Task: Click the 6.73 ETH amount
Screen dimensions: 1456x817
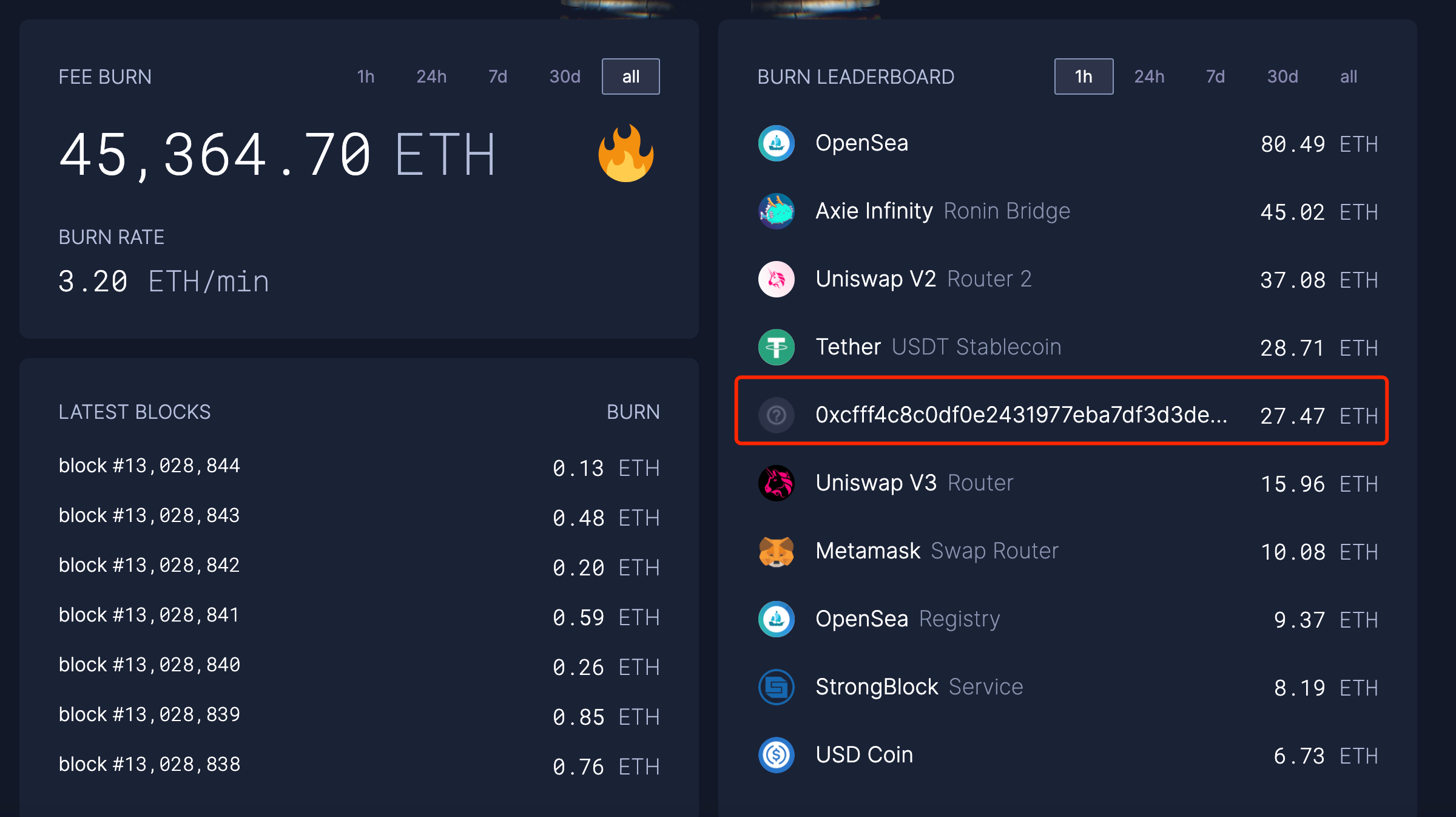Action: (1326, 756)
